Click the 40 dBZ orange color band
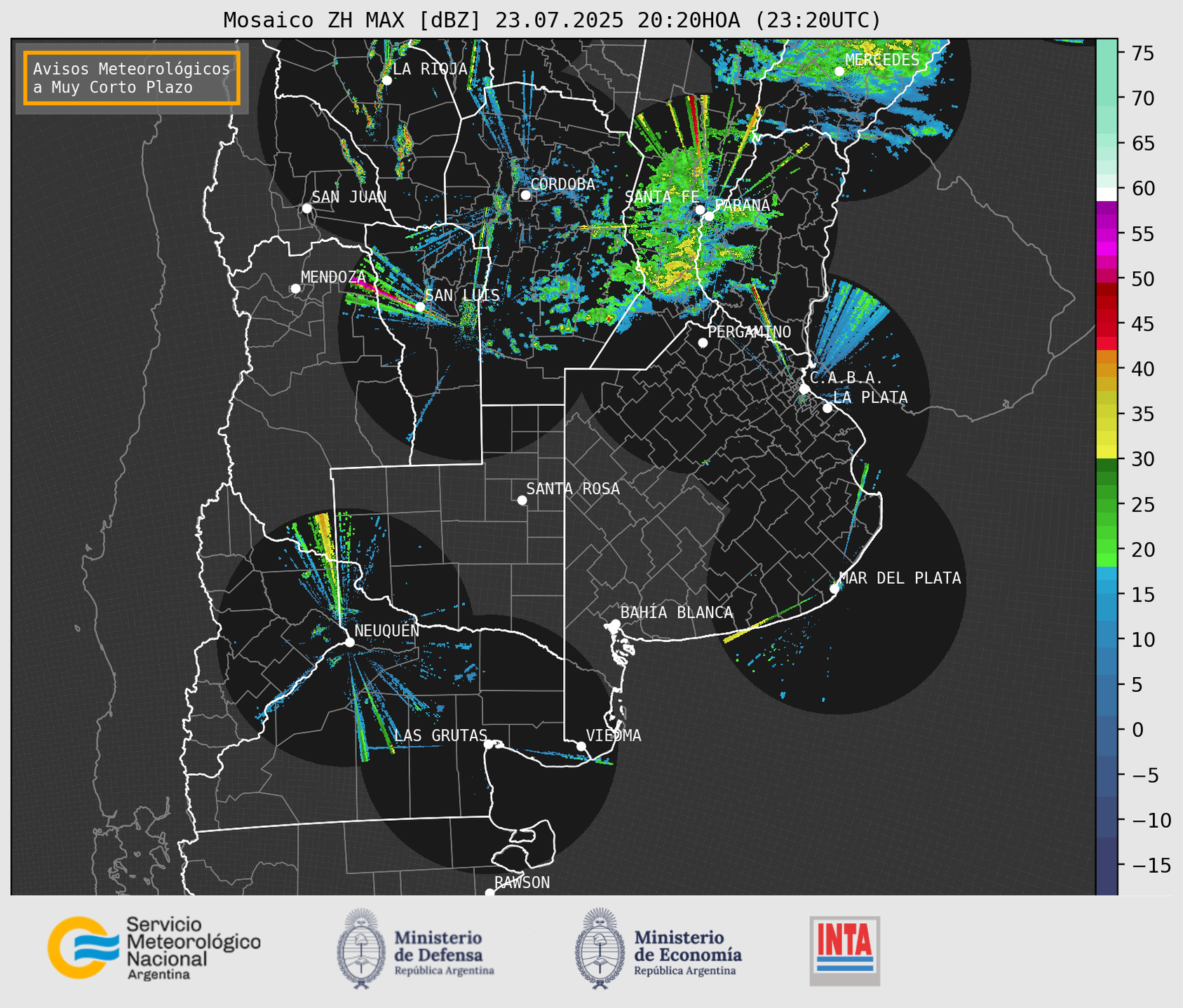Viewport: 1183px width, 1008px height. (1107, 369)
